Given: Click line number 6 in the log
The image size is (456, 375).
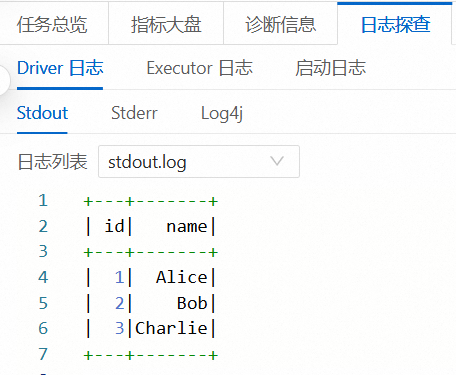Looking at the screenshot, I should [43, 328].
